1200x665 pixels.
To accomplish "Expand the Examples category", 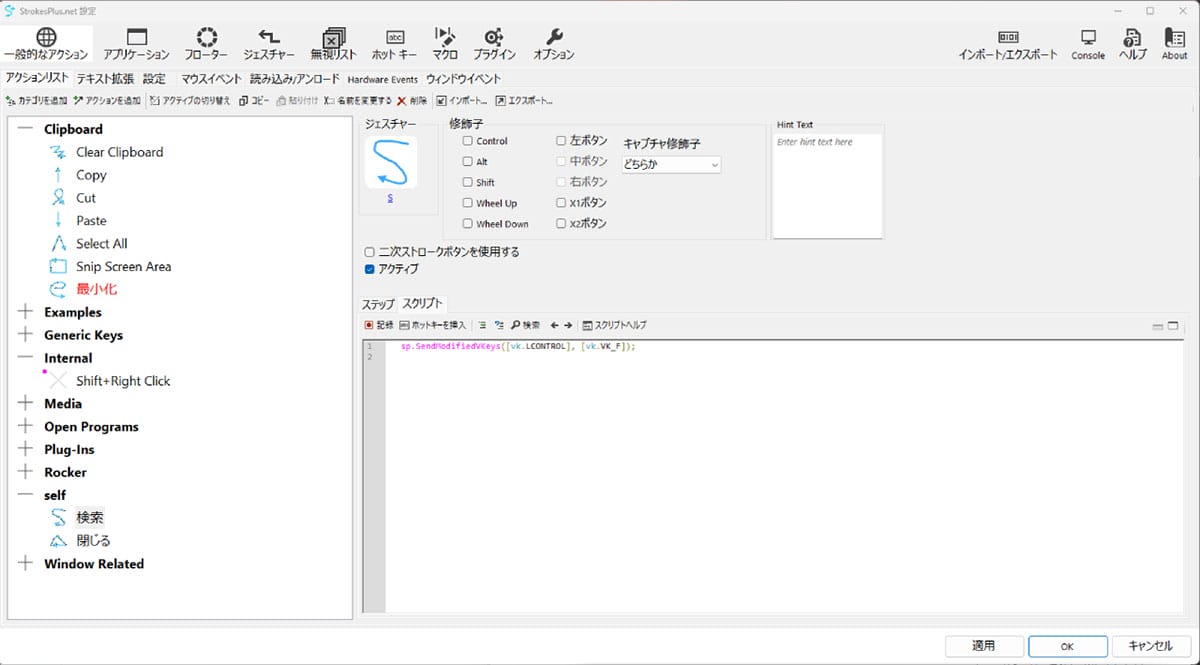I will pos(25,312).
